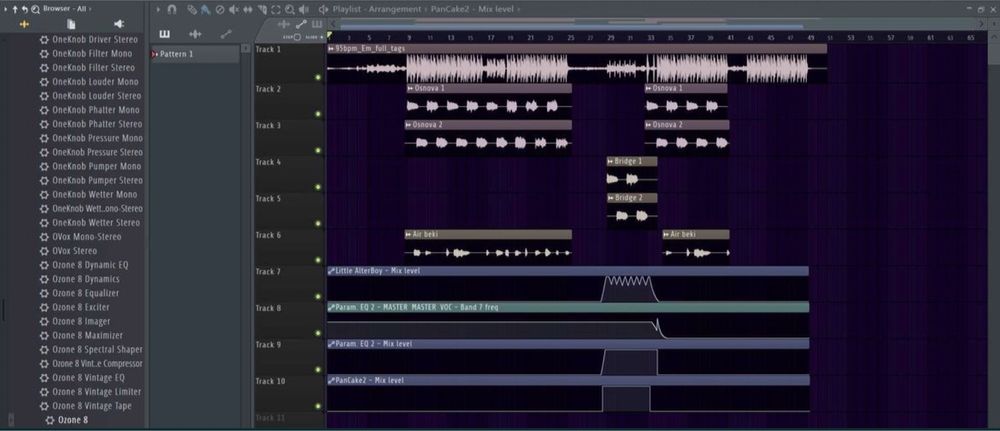Viewport: 1000px width, 431px height.
Task: Click gear icon beside OVox Stereo
Action: (44, 251)
